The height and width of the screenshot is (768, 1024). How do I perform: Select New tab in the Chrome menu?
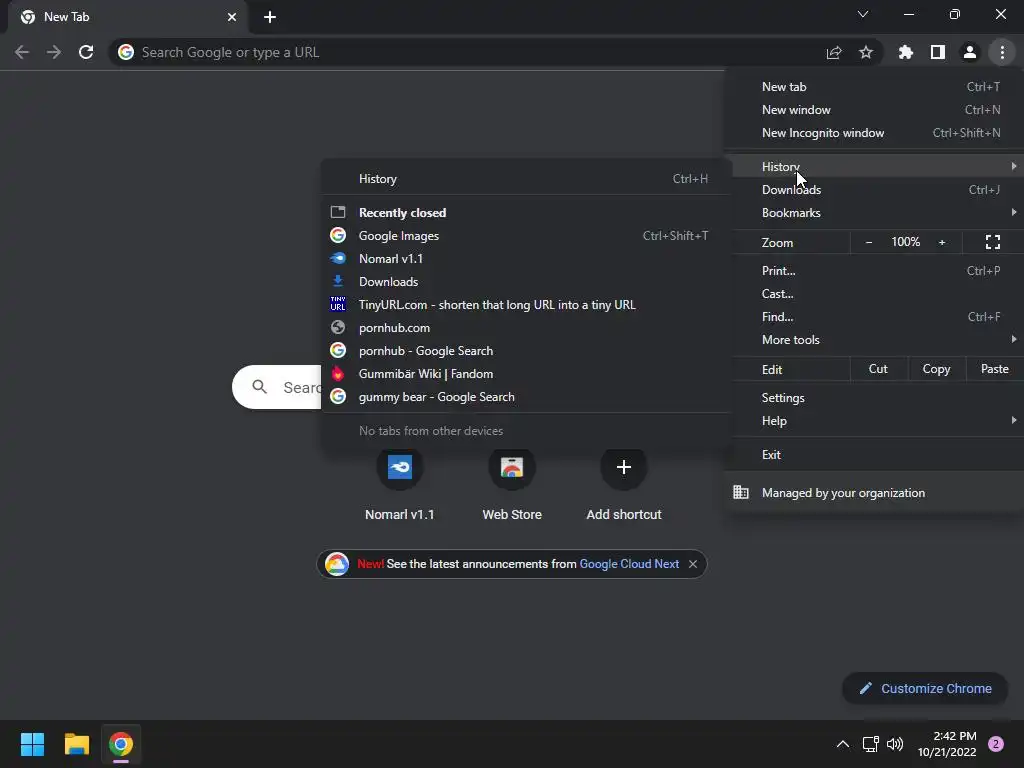[x=874, y=87]
